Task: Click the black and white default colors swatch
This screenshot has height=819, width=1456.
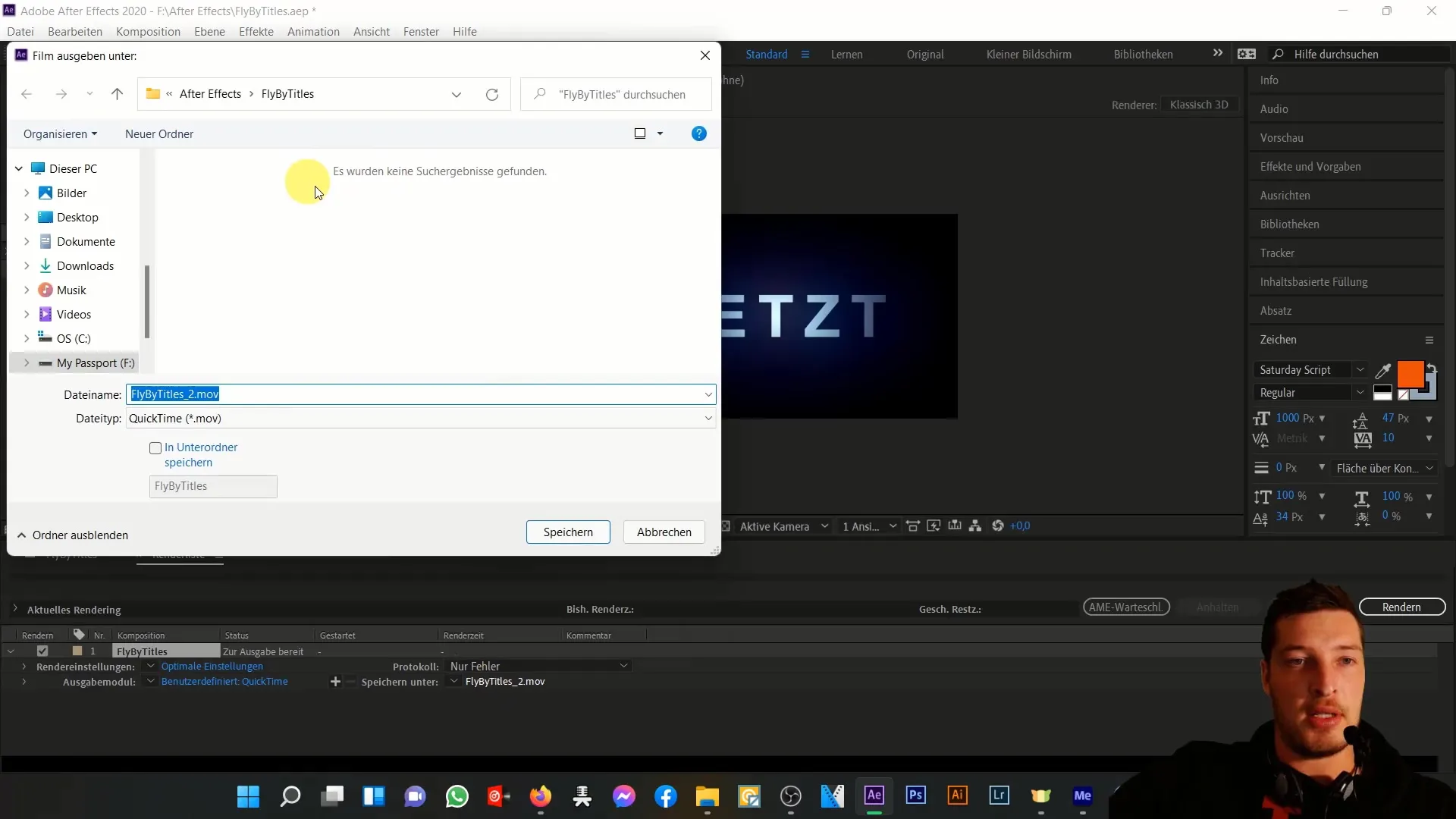Action: tap(1382, 393)
